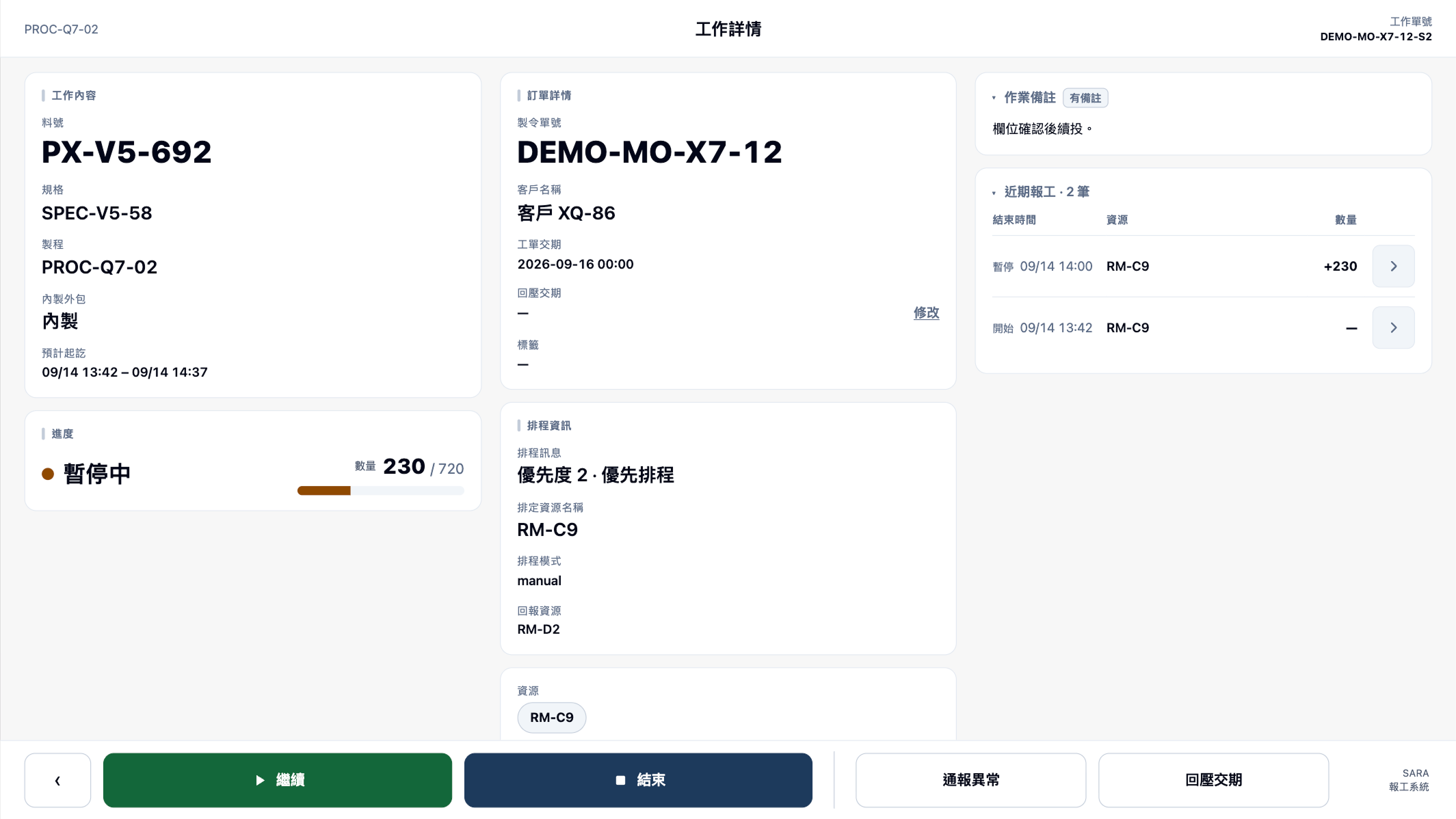This screenshot has height=819, width=1456.
Task: Click order number DEMO-MO-X7-12
Action: [x=650, y=152]
